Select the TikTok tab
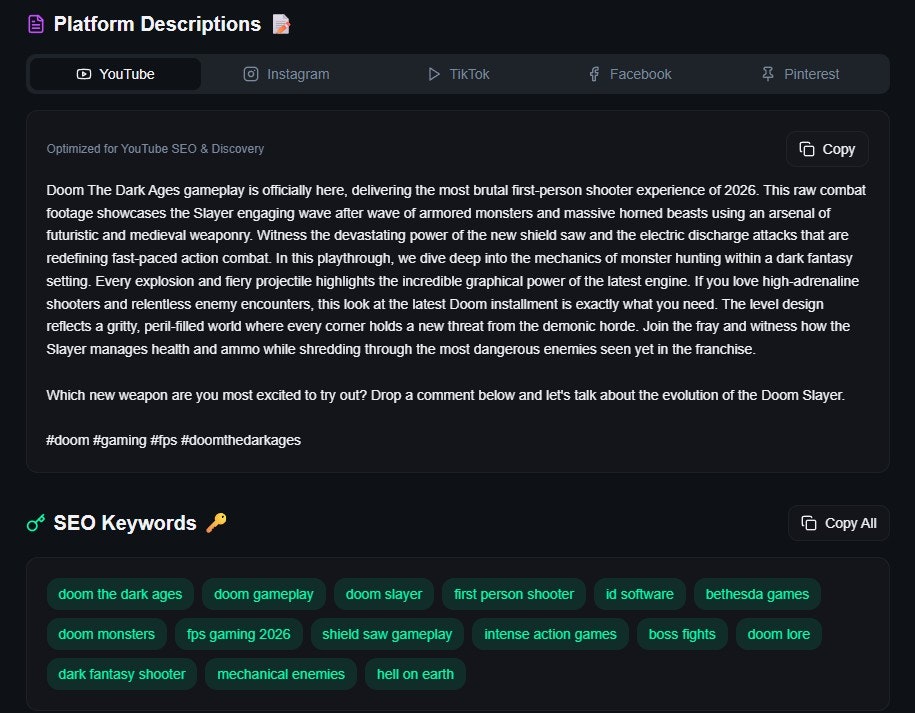 click(x=458, y=74)
